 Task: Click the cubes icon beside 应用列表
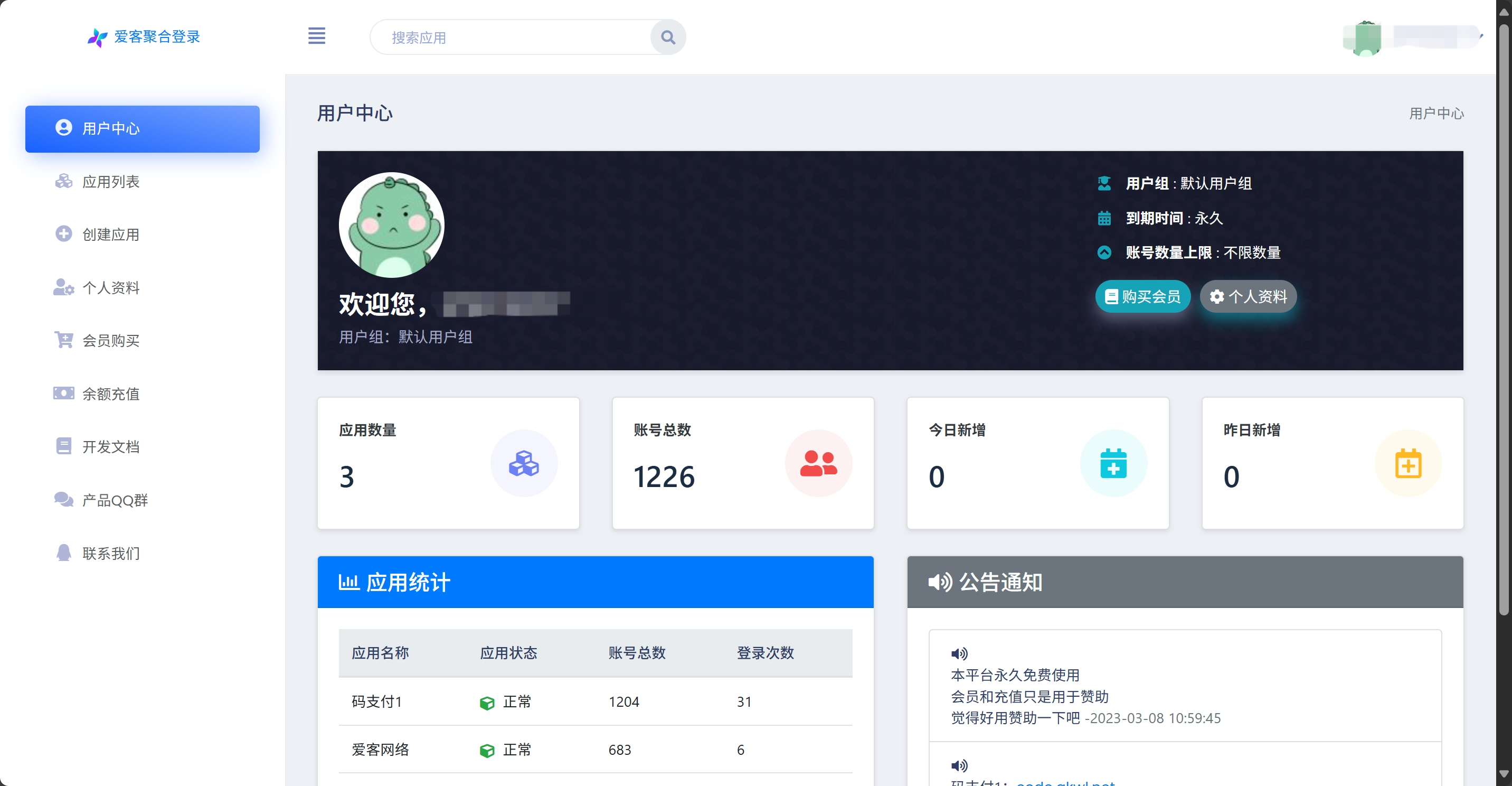[x=63, y=181]
